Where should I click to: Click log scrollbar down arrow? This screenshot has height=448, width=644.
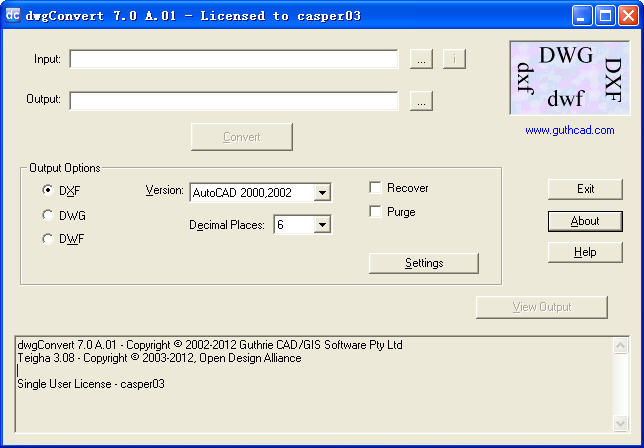(x=620, y=423)
